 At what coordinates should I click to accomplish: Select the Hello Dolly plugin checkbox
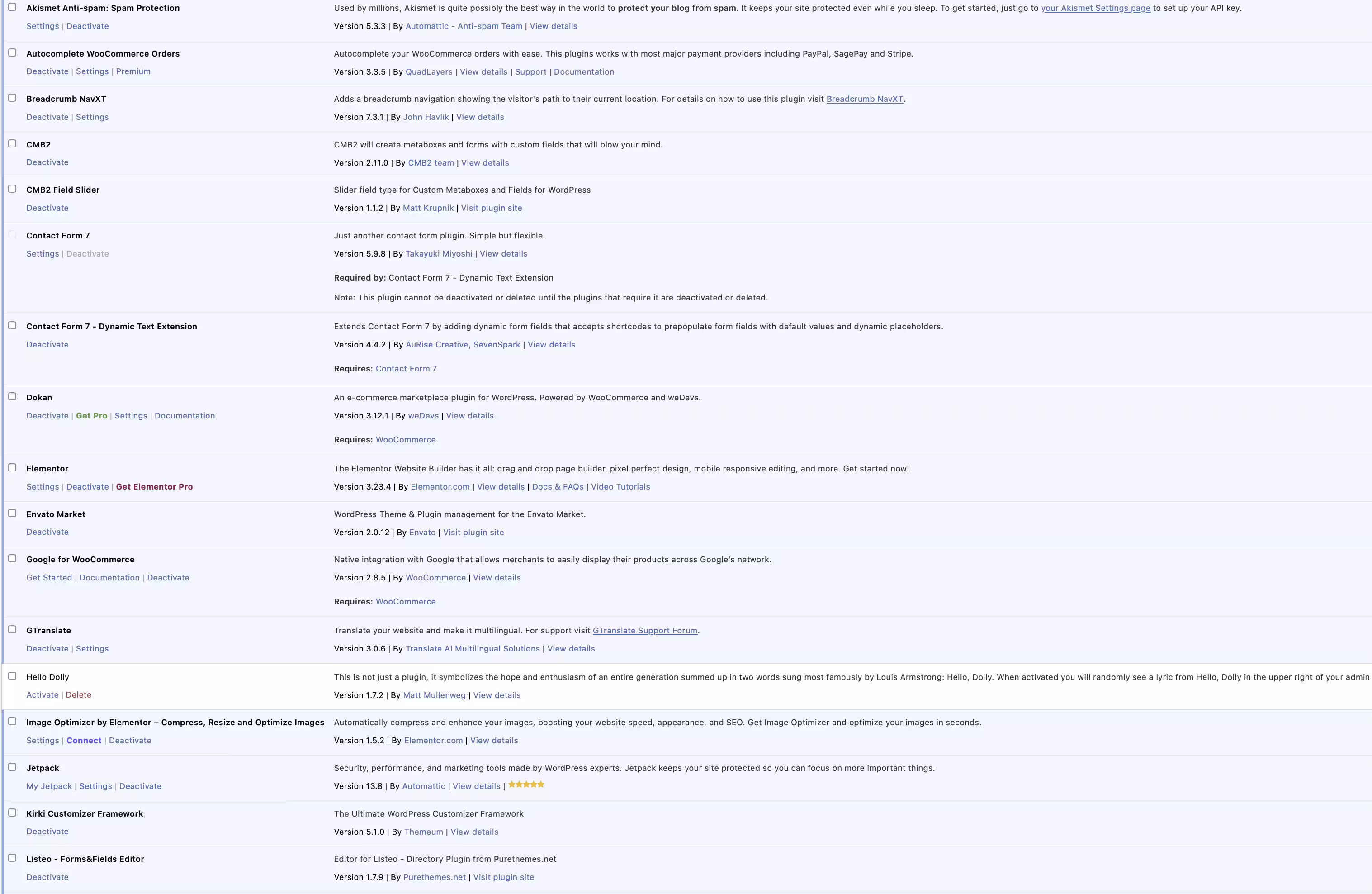[12, 676]
